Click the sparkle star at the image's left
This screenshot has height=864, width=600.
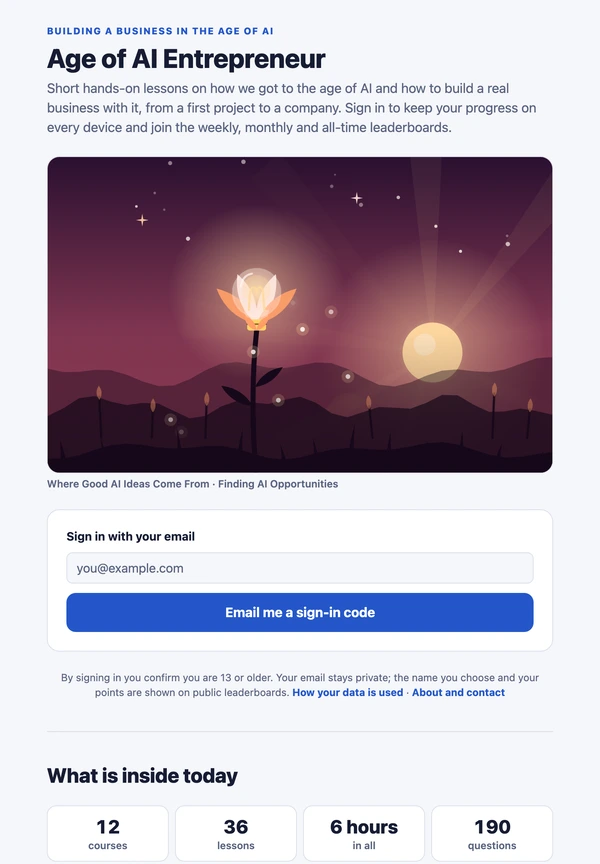point(142,220)
